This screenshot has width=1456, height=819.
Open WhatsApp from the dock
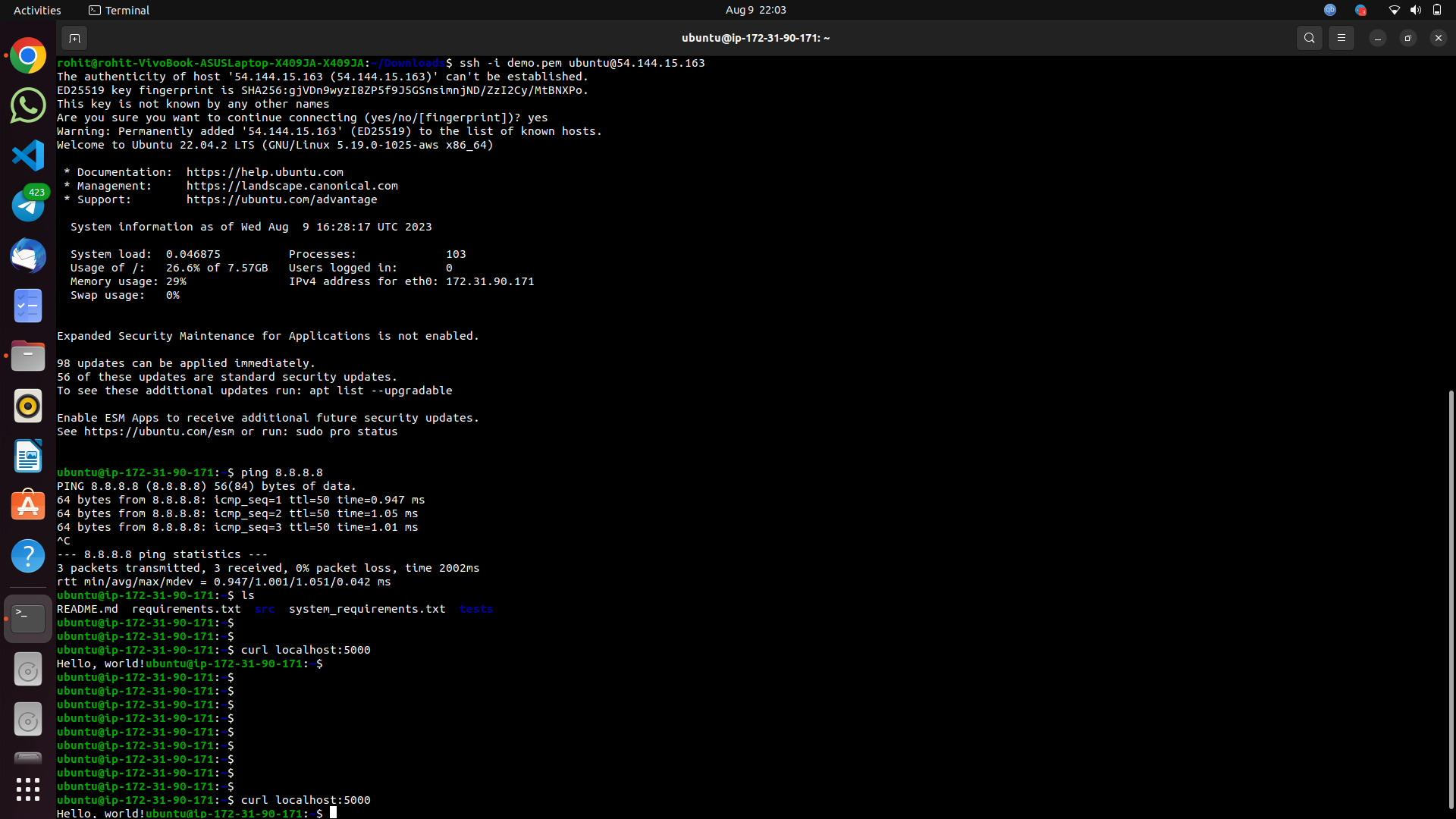[x=27, y=105]
